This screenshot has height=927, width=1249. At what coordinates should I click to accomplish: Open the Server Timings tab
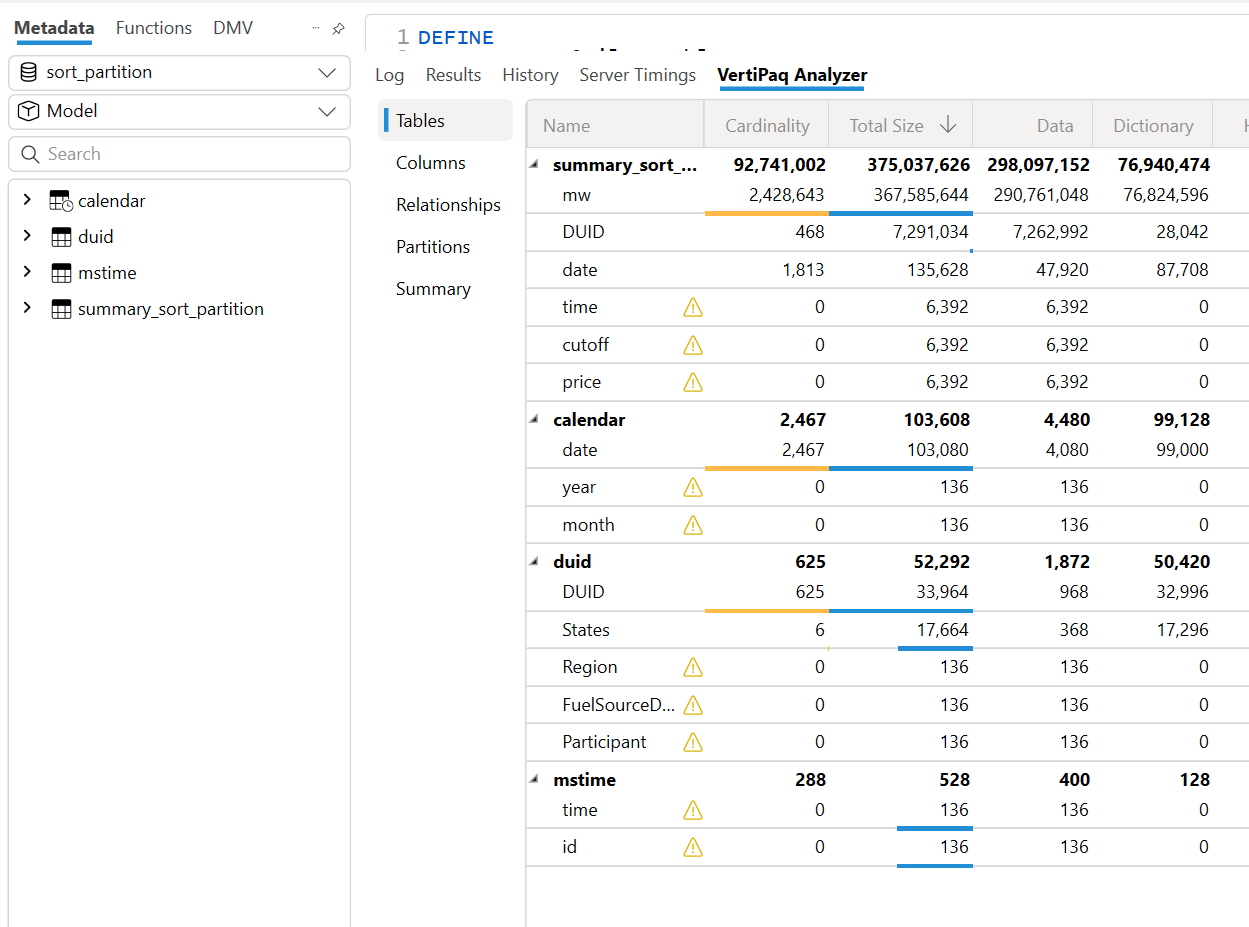637,74
